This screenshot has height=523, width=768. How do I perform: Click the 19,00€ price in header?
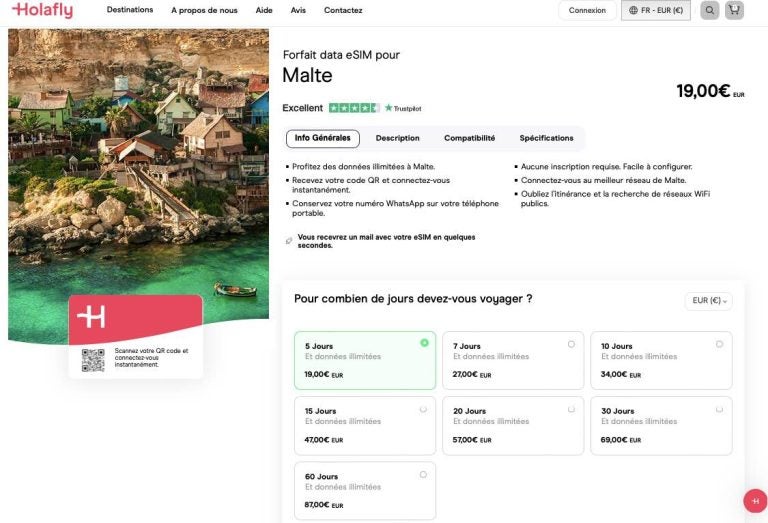[710, 91]
